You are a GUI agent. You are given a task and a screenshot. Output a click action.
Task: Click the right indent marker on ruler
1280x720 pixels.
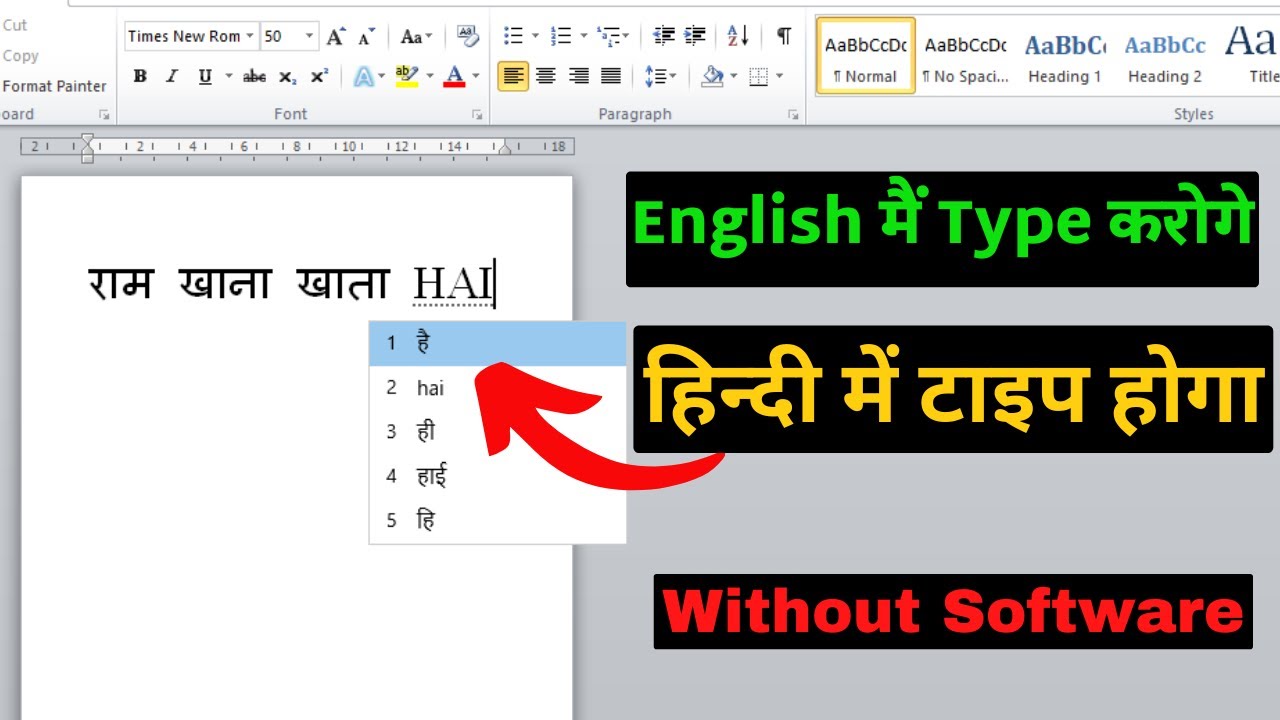(x=505, y=150)
